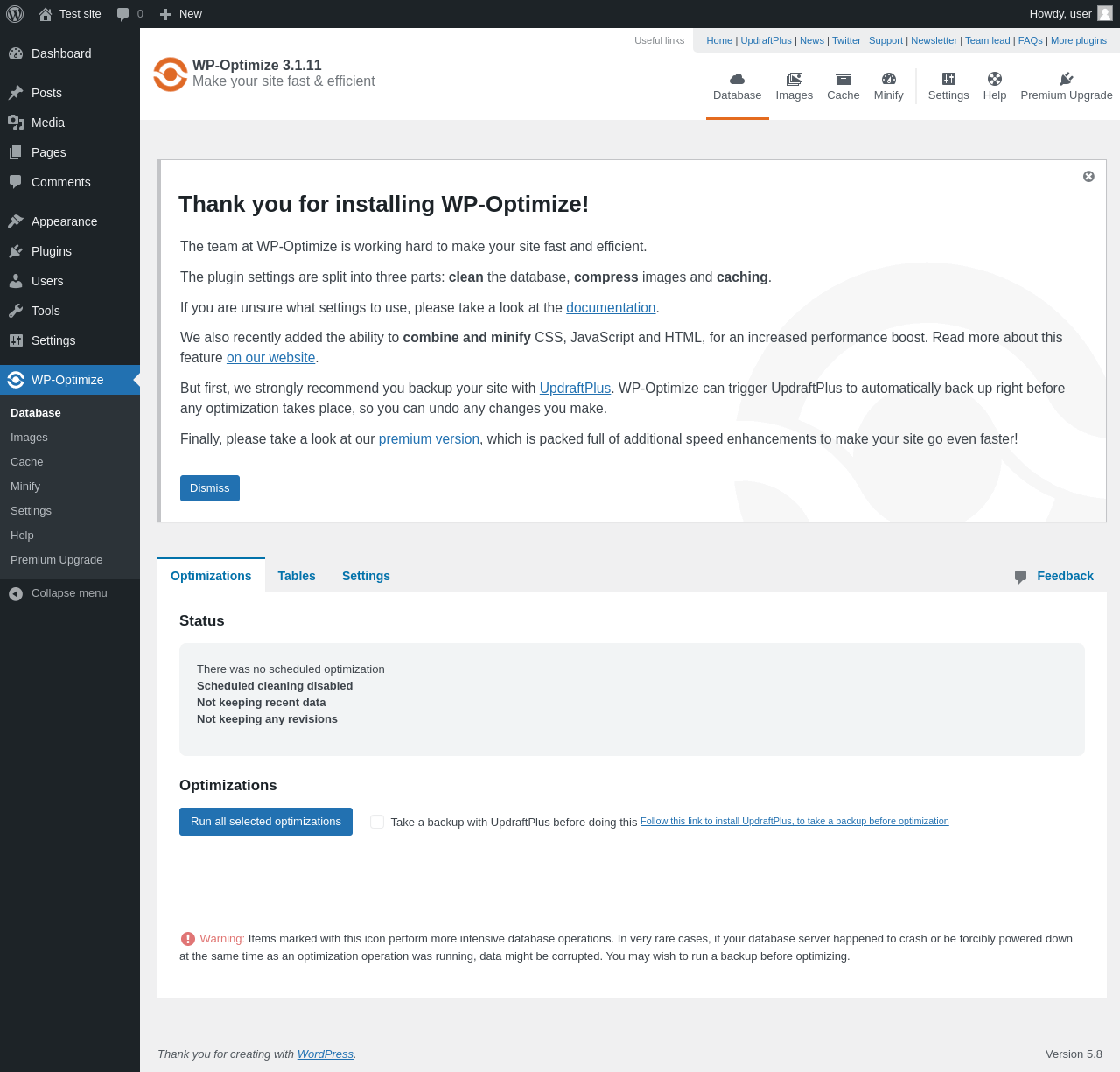Click the Plugins plug icon
Viewport: 1120px width, 1072px height.
point(16,251)
